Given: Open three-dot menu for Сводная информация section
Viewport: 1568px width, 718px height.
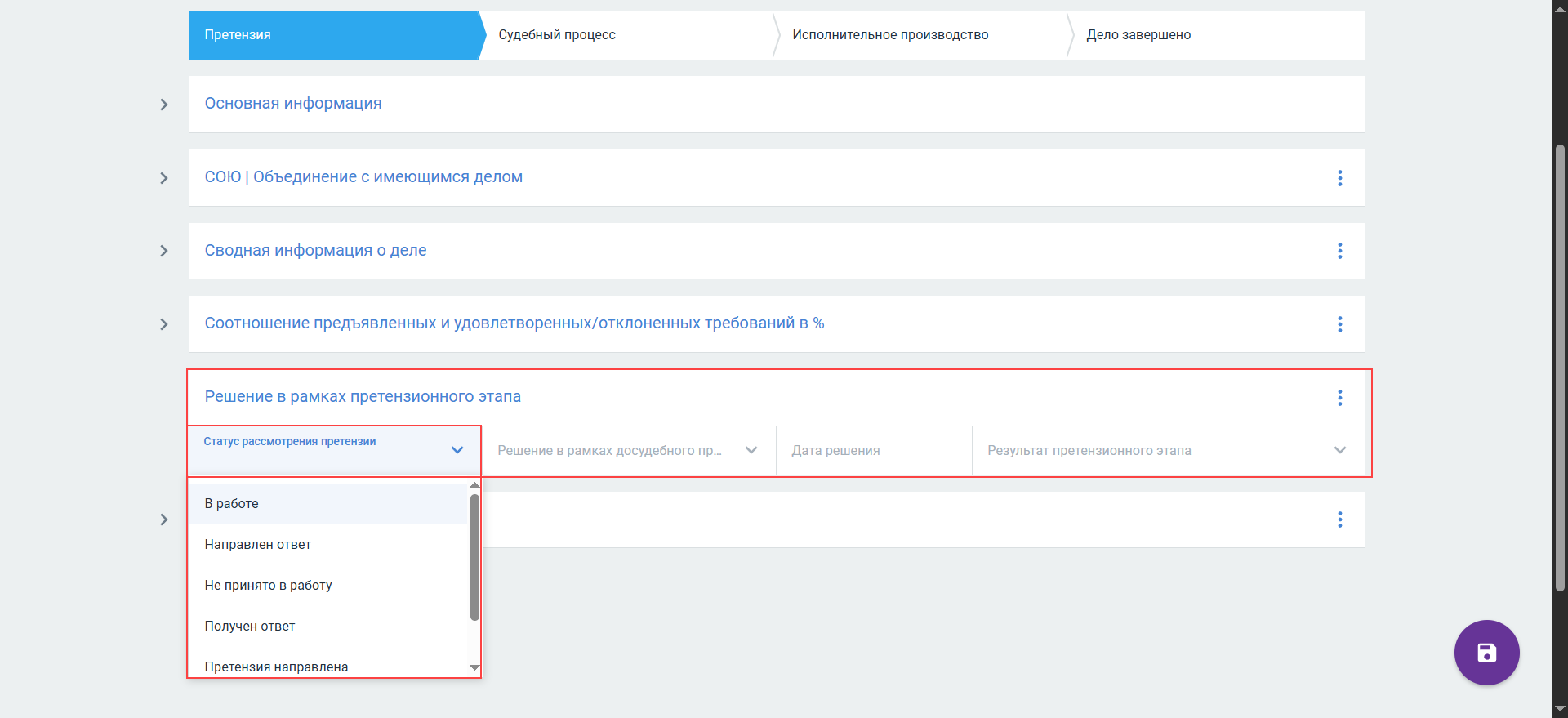Looking at the screenshot, I should tap(1340, 251).
